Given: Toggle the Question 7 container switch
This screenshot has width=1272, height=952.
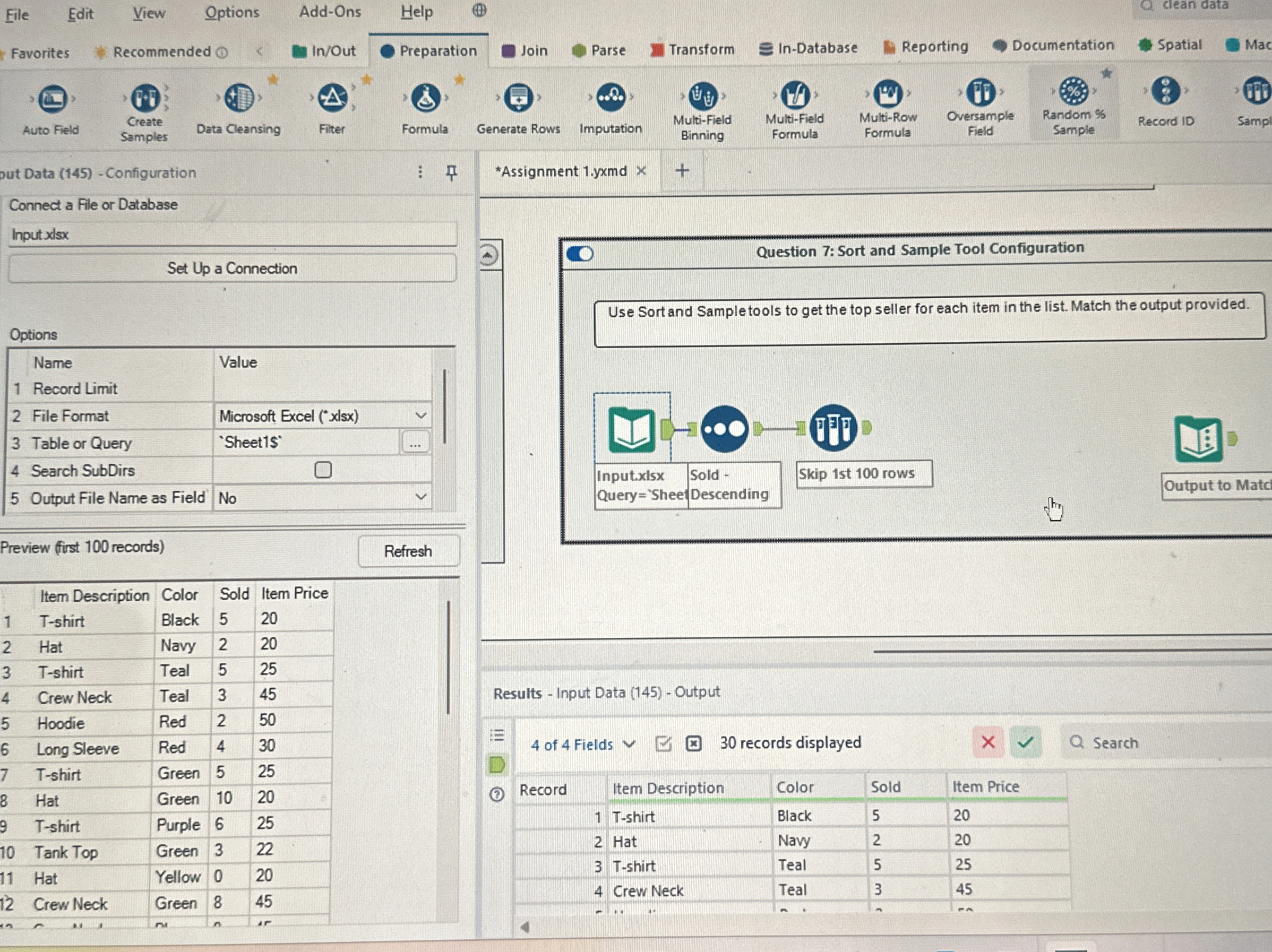Looking at the screenshot, I should pyautogui.click(x=581, y=253).
